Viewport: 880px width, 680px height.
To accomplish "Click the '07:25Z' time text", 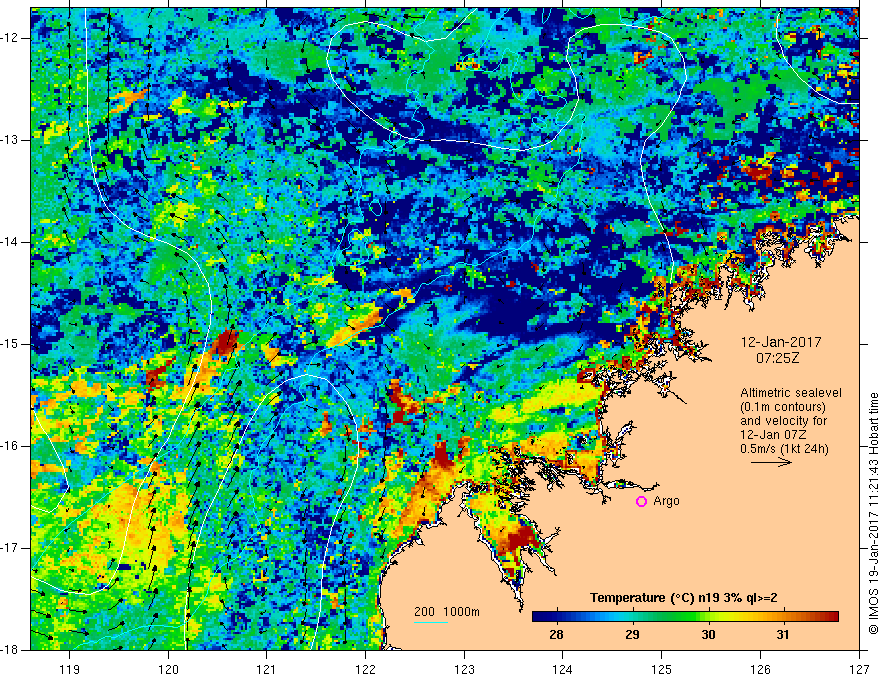I will pos(777,358).
